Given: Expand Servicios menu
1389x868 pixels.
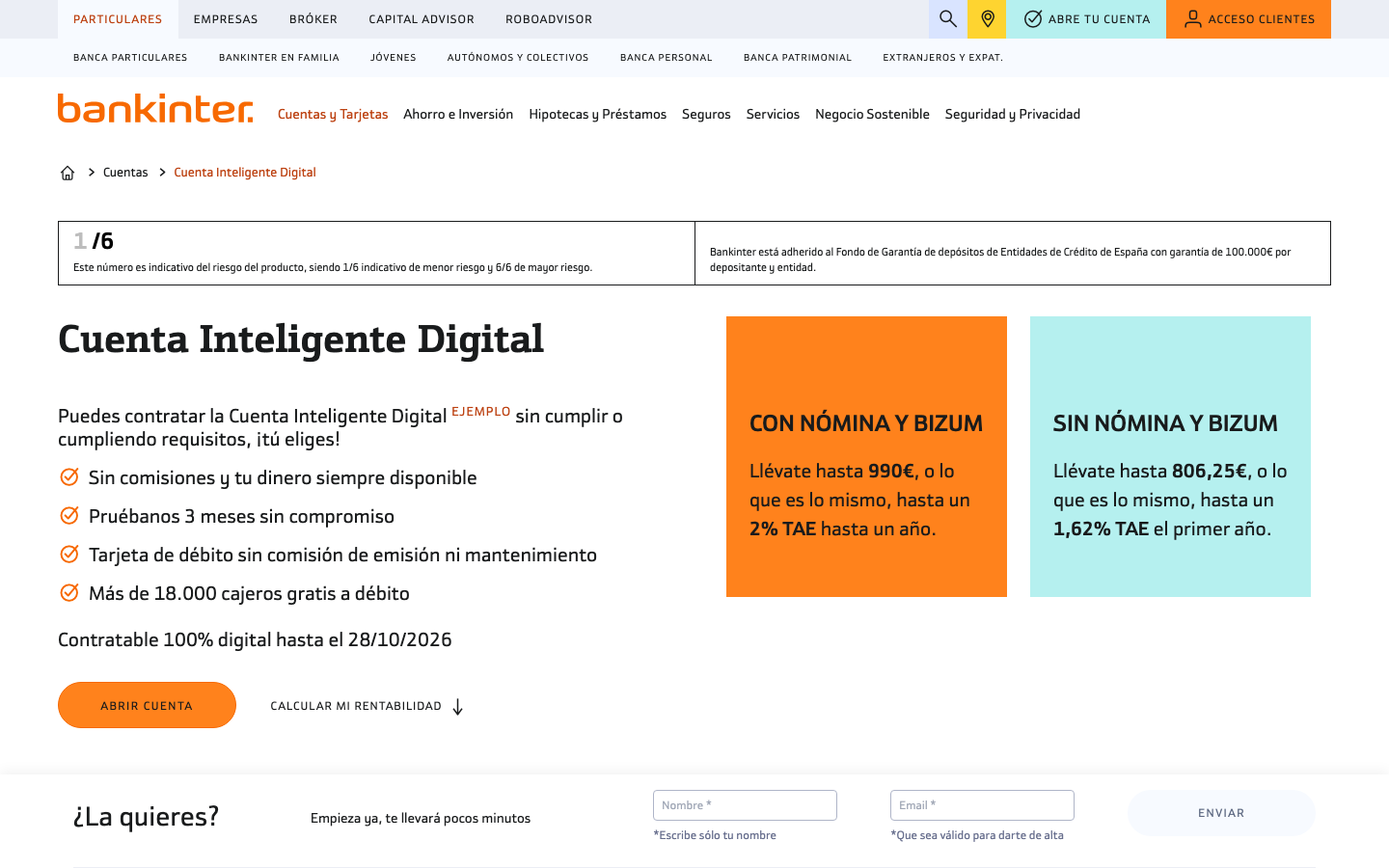Looking at the screenshot, I should point(773,114).
